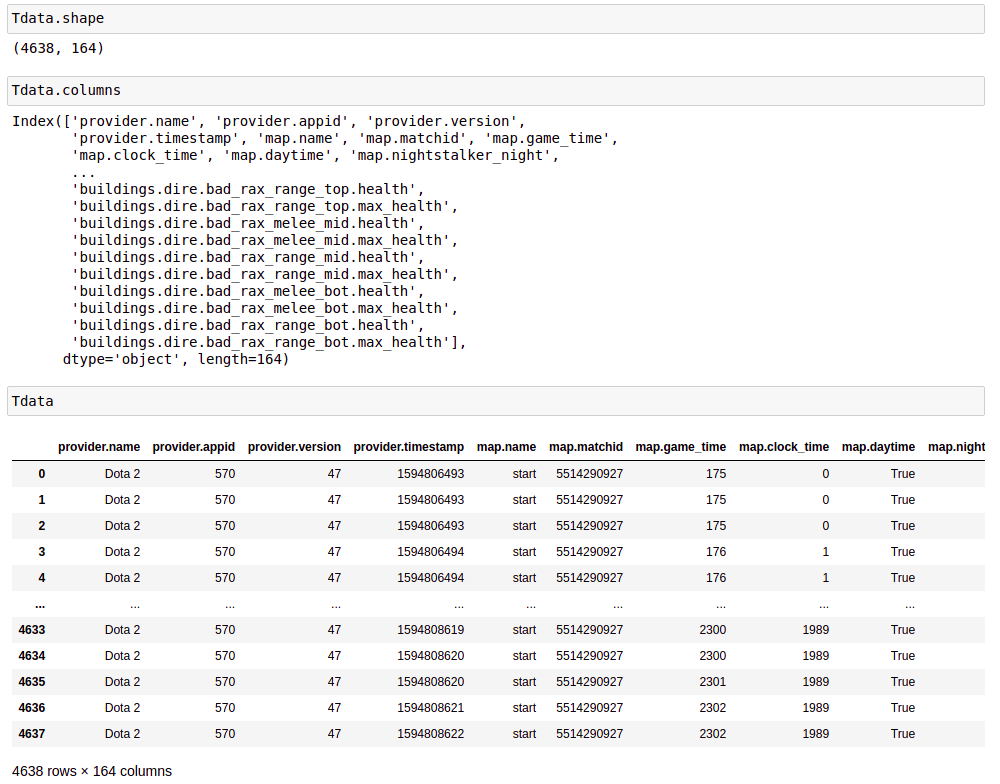Image resolution: width=1000 pixels, height=784 pixels.
Task: Select row index 4637 label
Action: click(32, 734)
